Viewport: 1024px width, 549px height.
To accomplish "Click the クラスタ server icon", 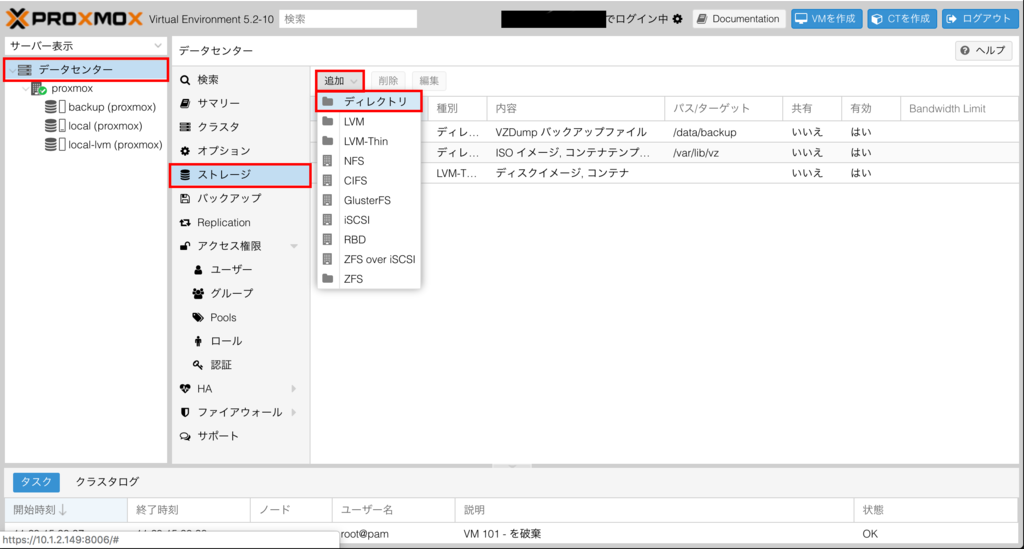I will click(x=185, y=127).
